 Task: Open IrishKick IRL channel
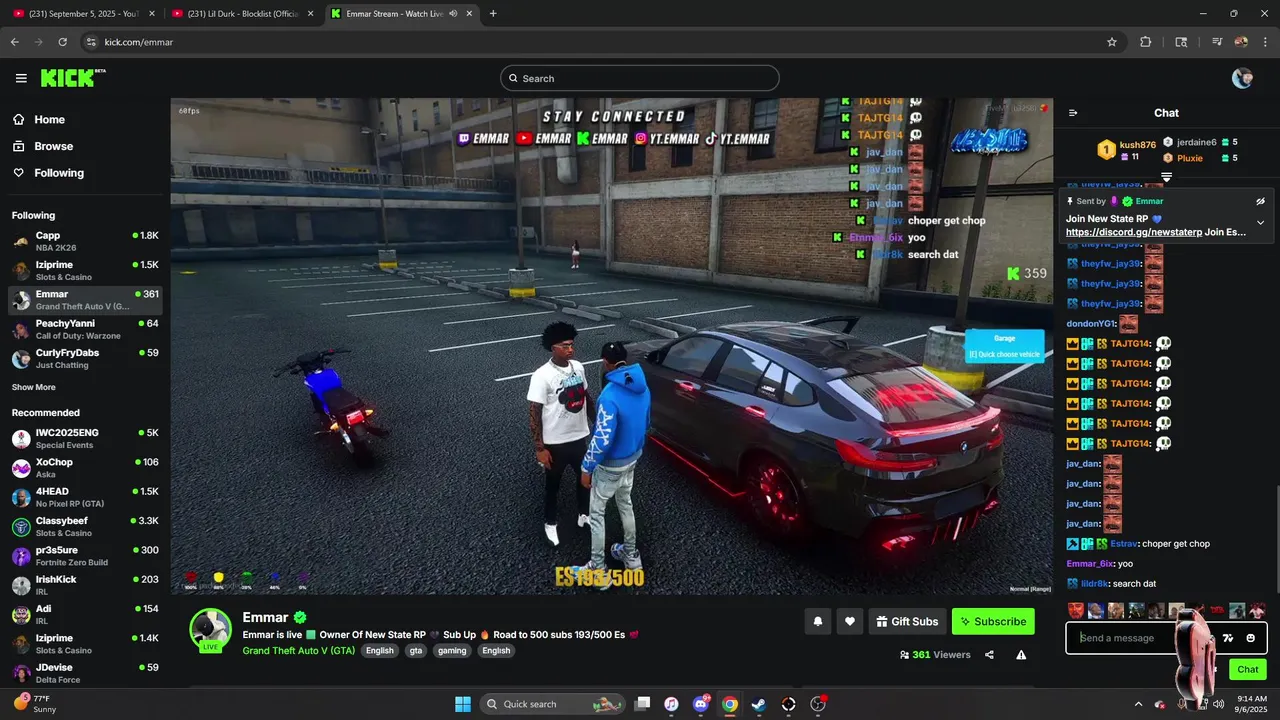[x=85, y=585]
